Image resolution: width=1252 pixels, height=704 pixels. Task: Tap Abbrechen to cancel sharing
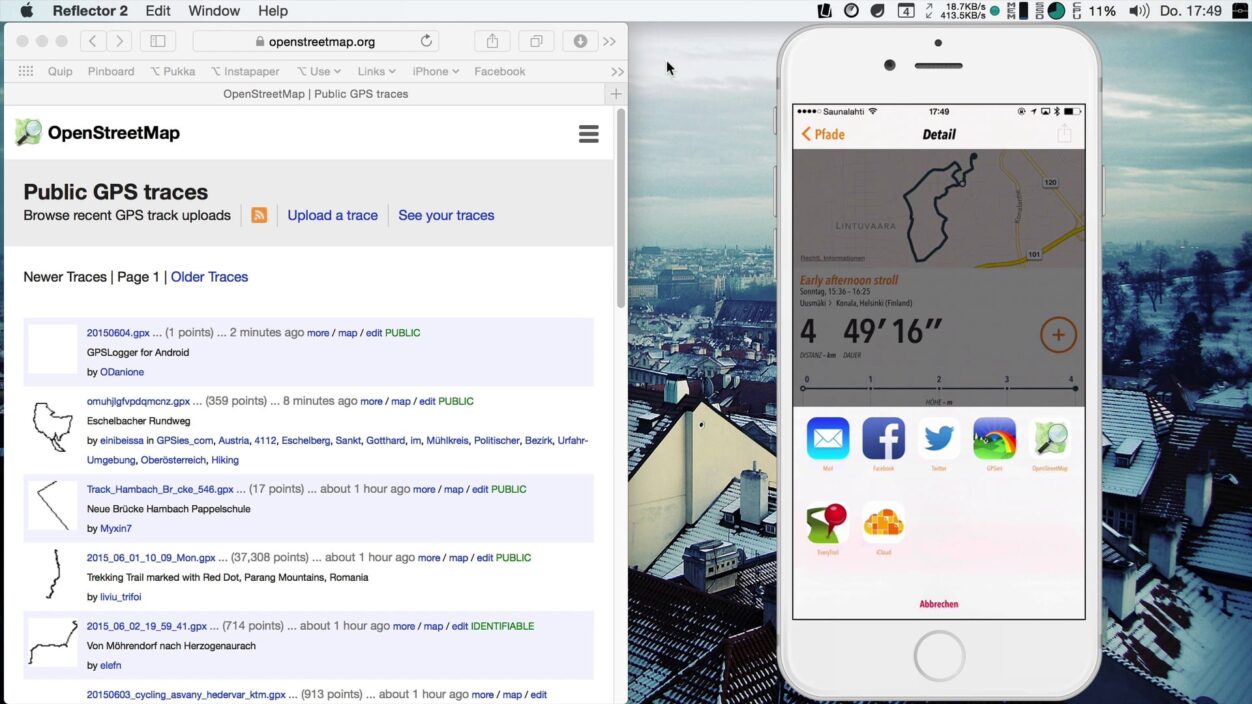pos(938,604)
